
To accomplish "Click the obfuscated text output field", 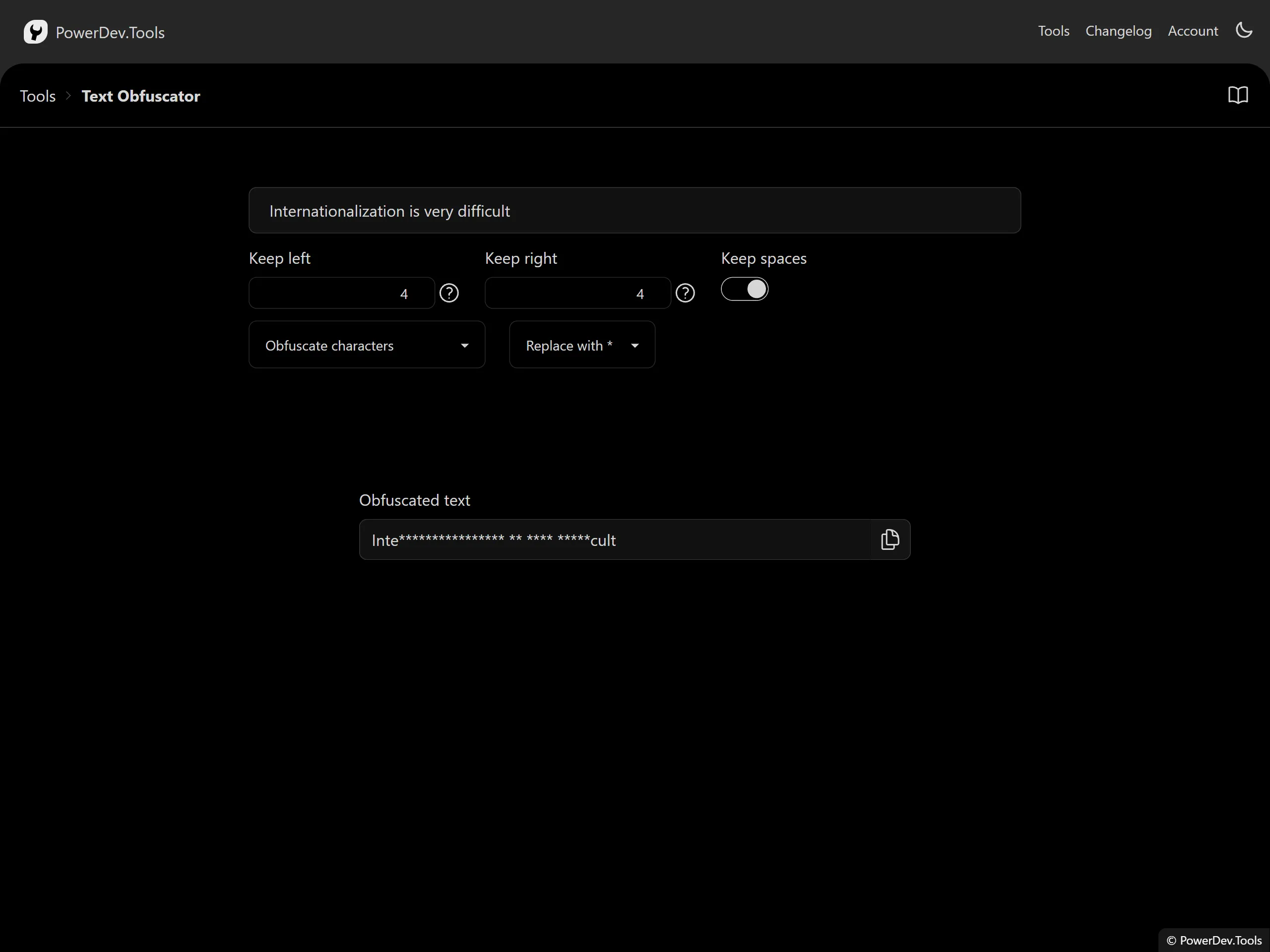I will [635, 539].
